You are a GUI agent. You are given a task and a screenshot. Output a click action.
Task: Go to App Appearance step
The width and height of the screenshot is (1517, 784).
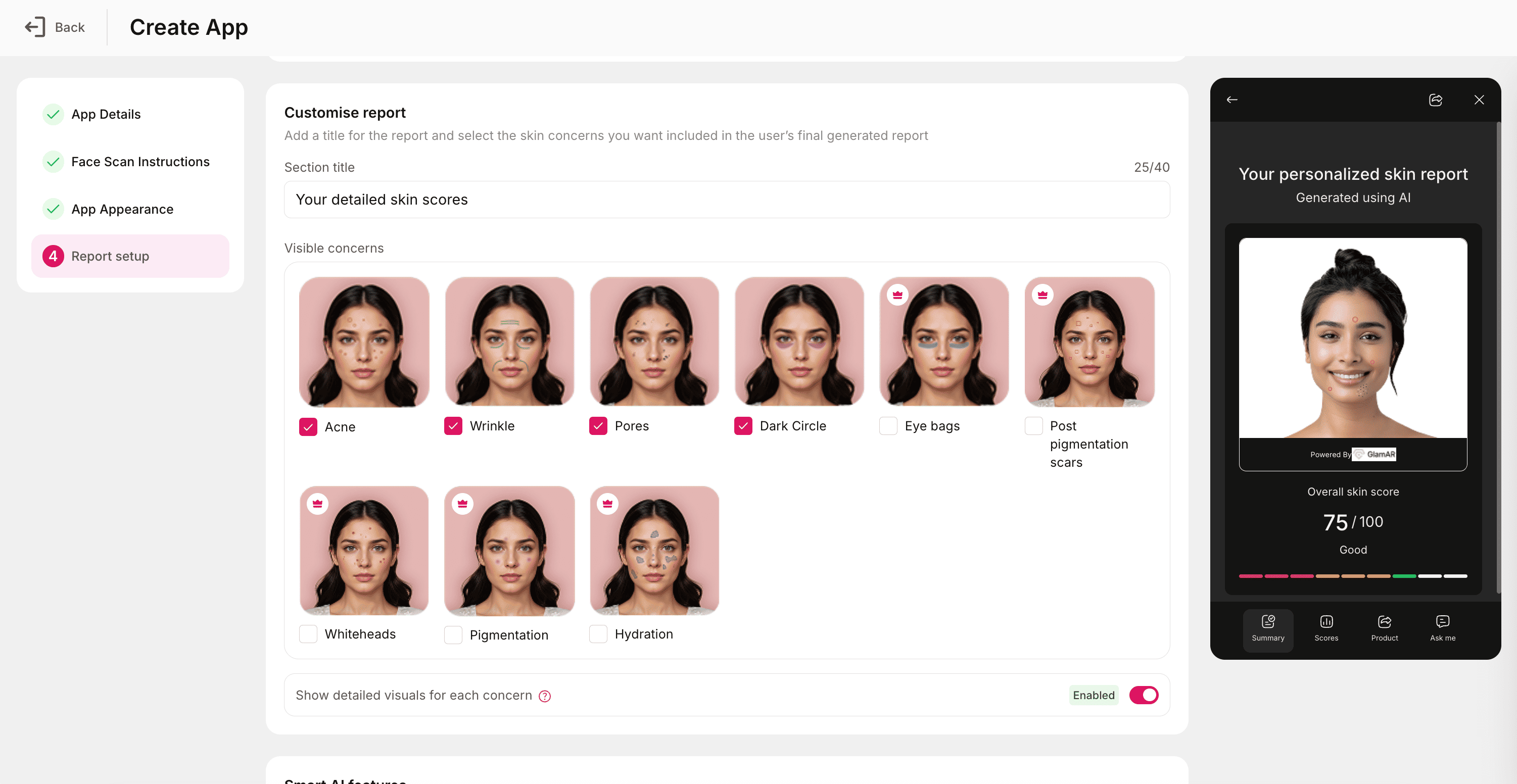(122, 209)
